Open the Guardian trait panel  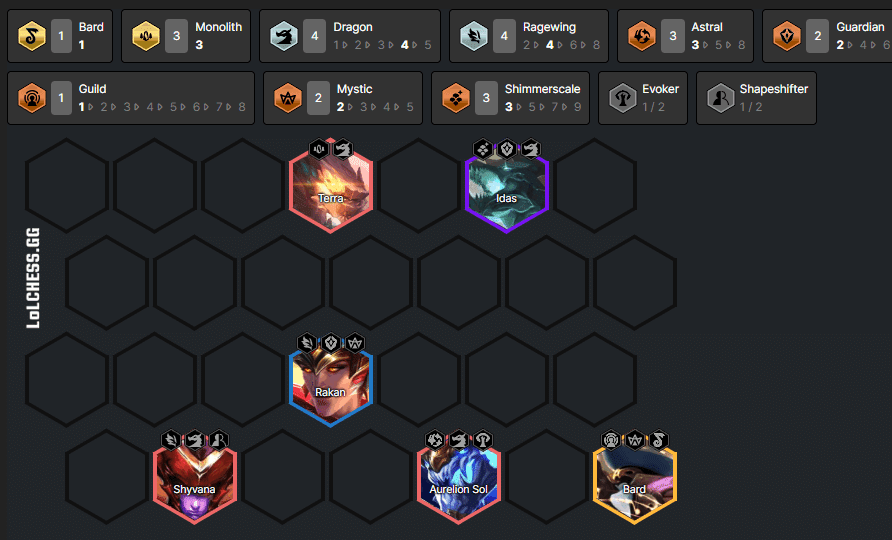pos(827,36)
